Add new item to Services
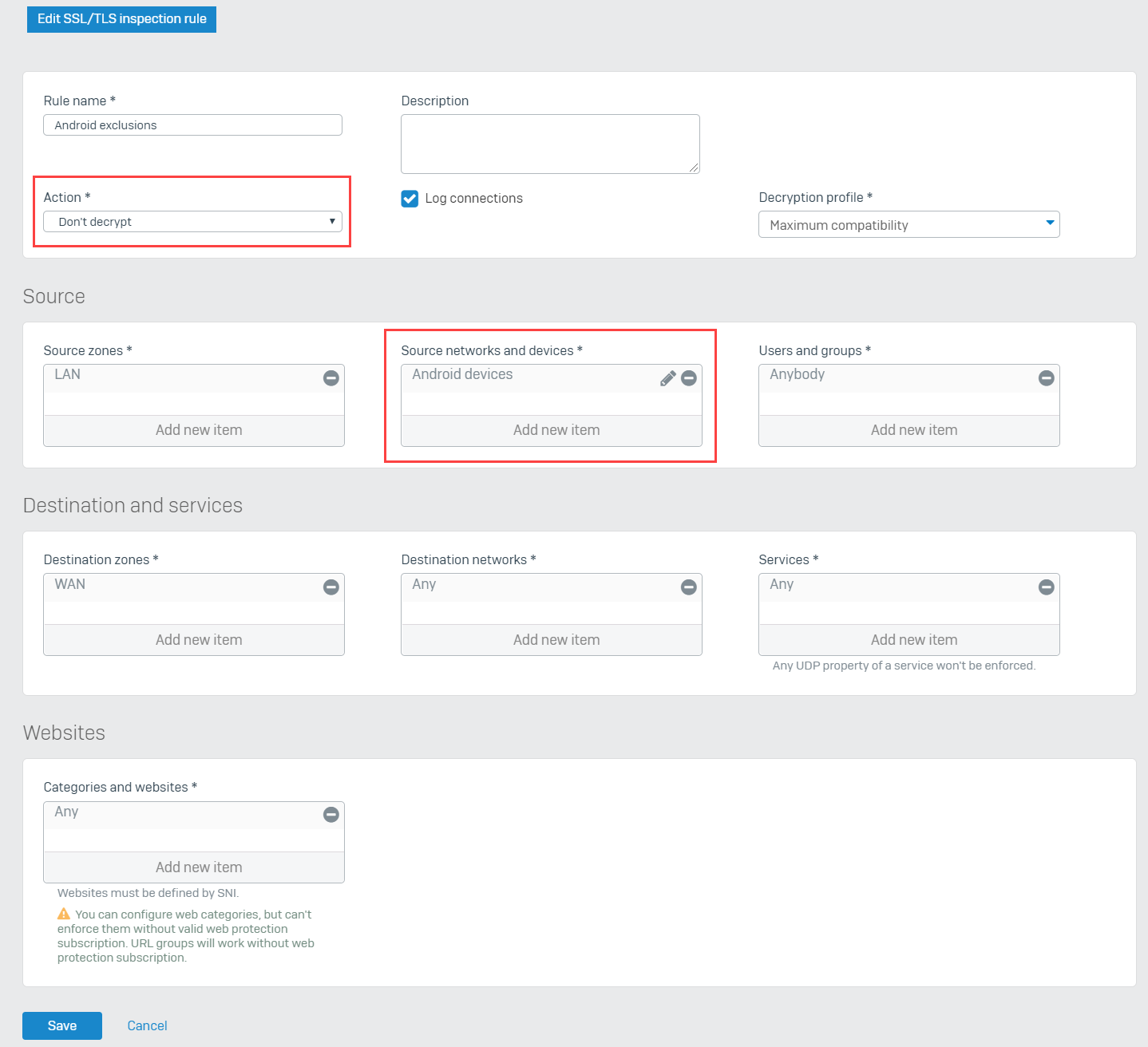 (x=909, y=639)
